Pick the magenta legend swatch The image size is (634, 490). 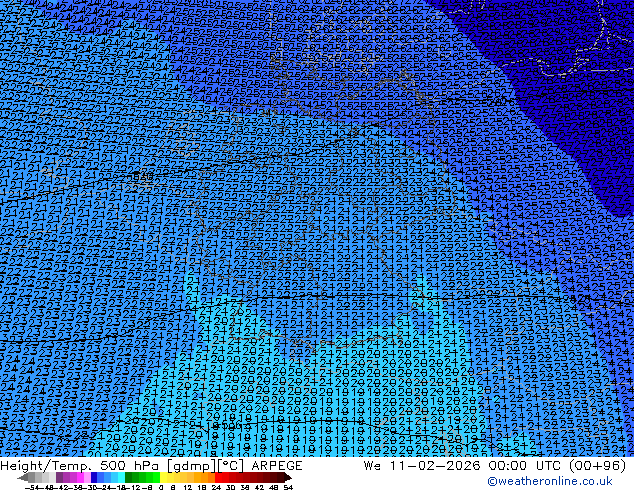[x=80, y=477]
